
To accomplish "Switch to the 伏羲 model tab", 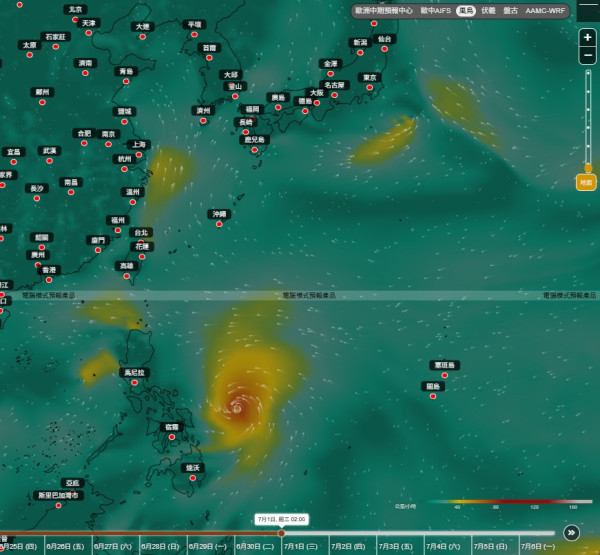I will 488,11.
